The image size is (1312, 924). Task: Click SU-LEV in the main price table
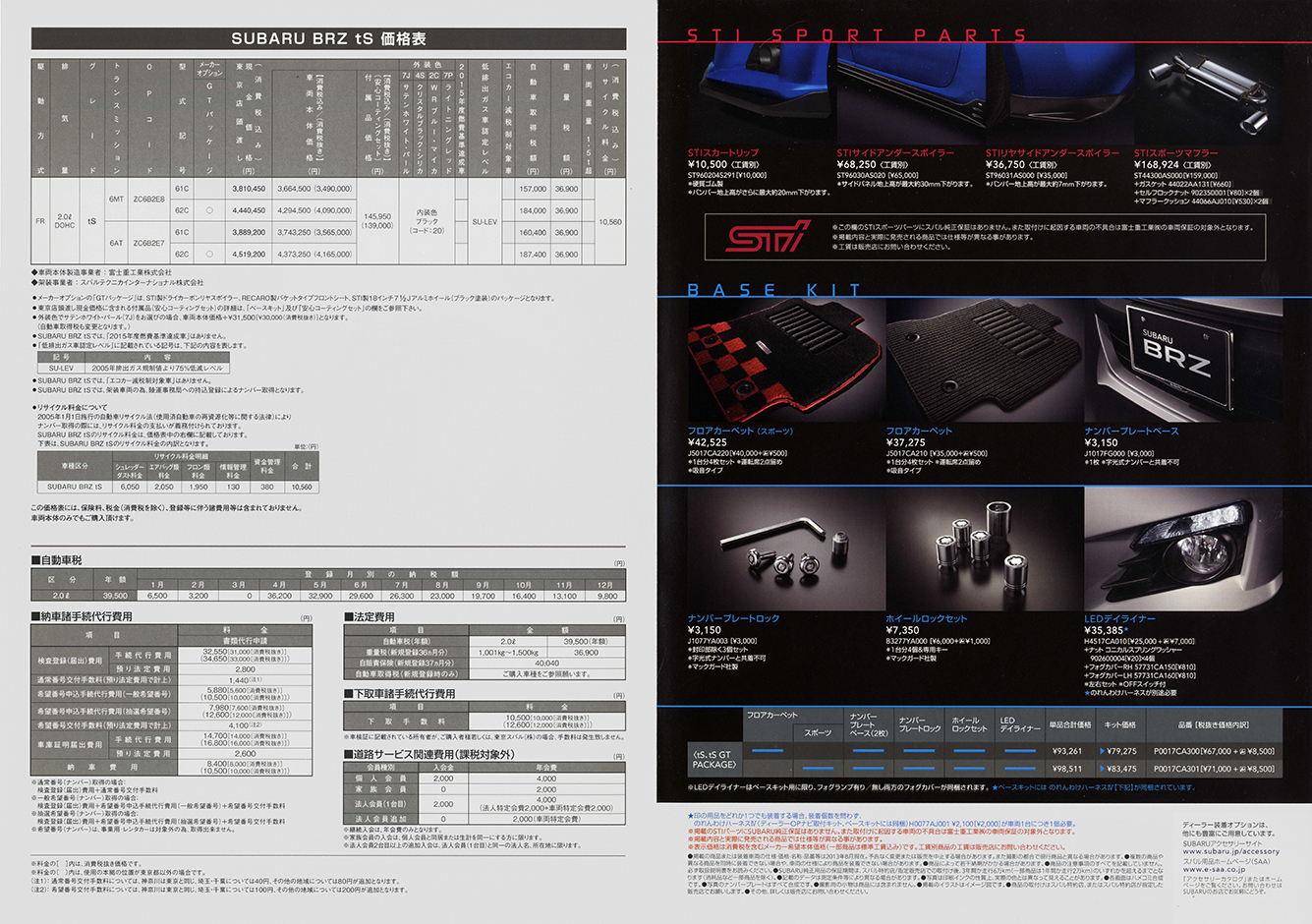[x=485, y=221]
